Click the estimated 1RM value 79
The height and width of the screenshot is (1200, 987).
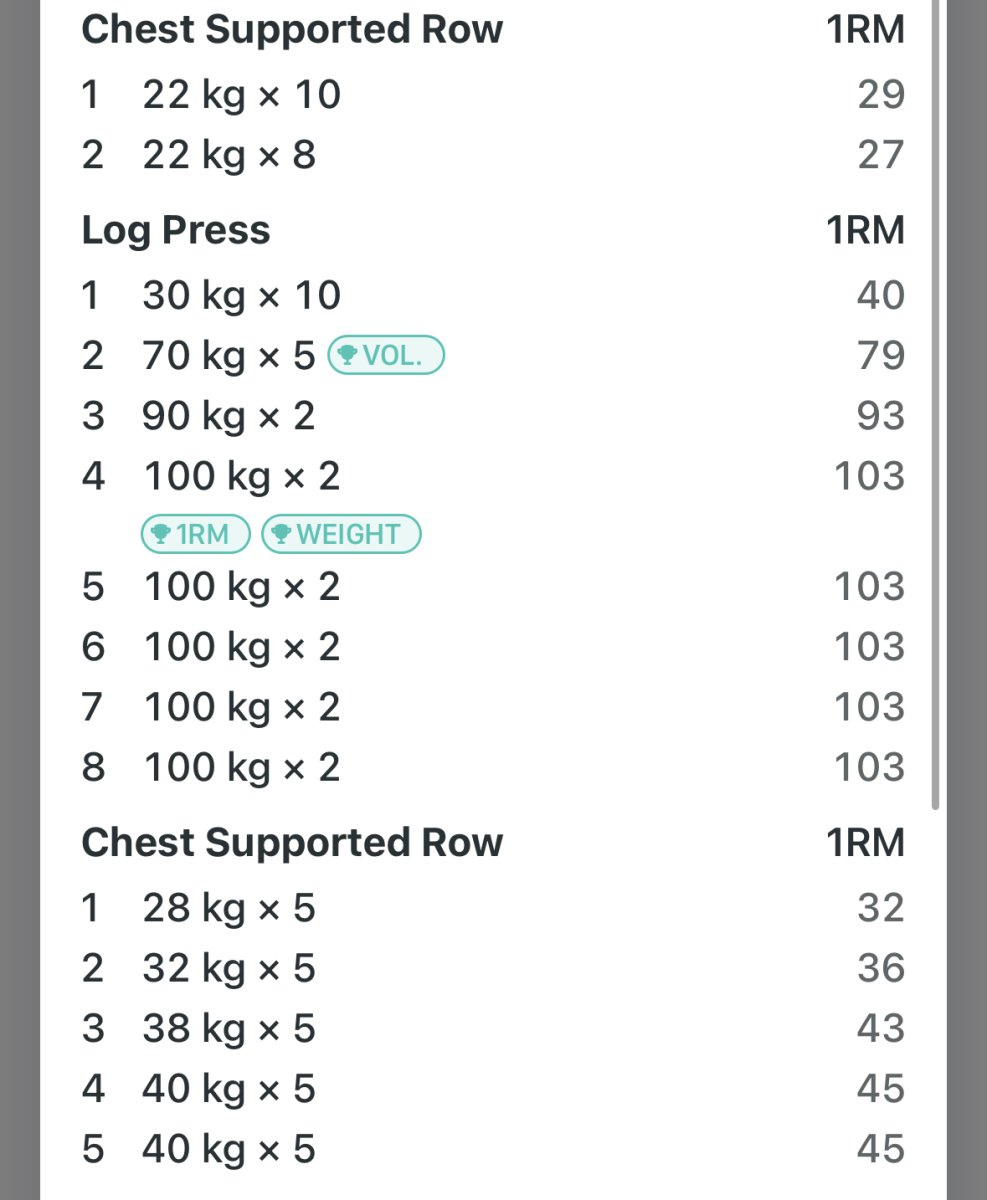pyautogui.click(x=880, y=356)
